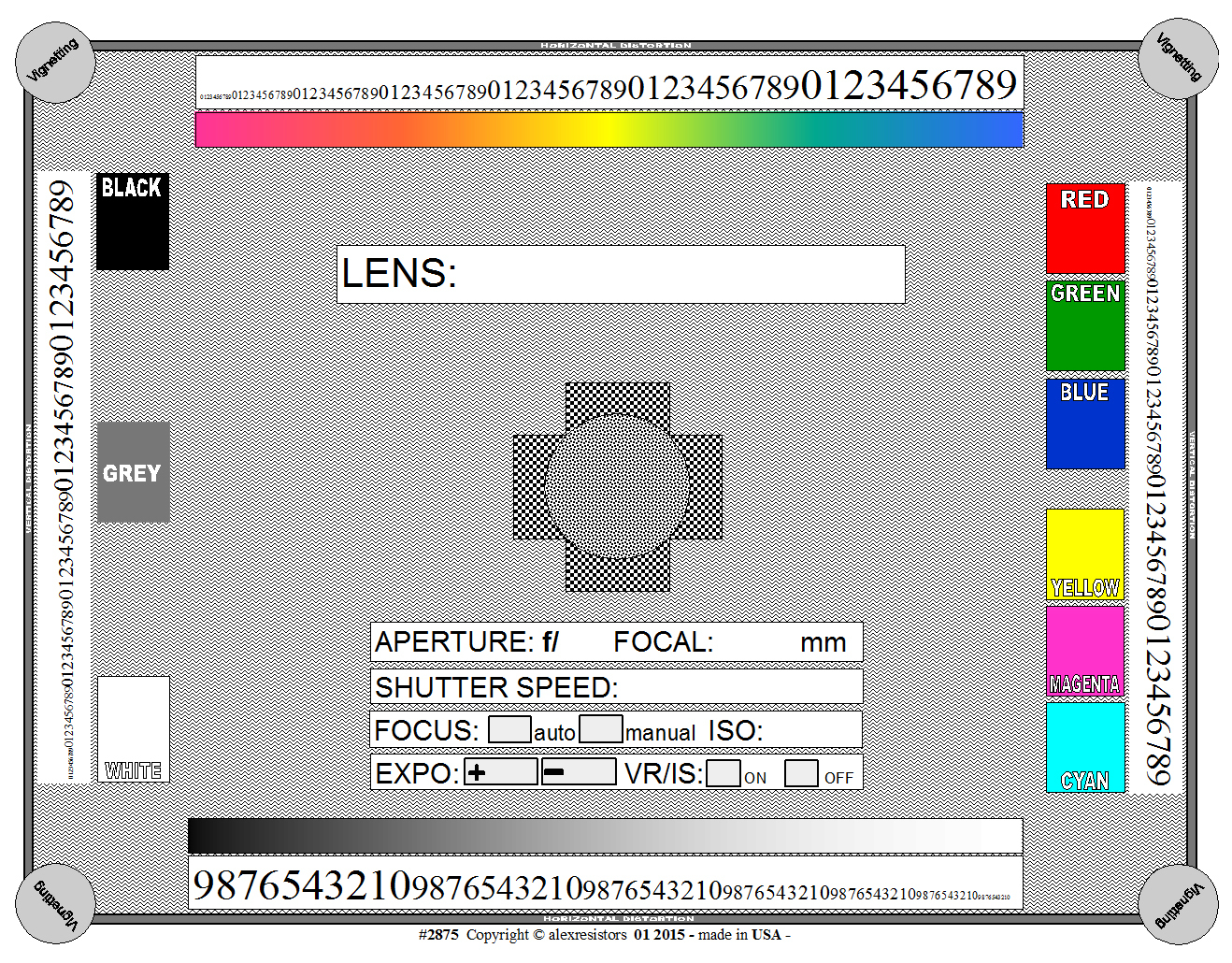Click the FOCAL mm value area

[x=755, y=642]
